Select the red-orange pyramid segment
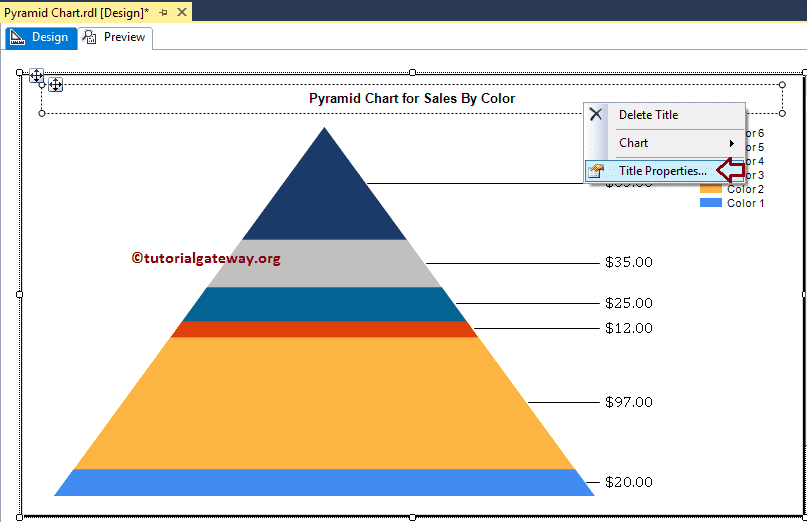The height and width of the screenshot is (522, 807). pyautogui.click(x=324, y=329)
